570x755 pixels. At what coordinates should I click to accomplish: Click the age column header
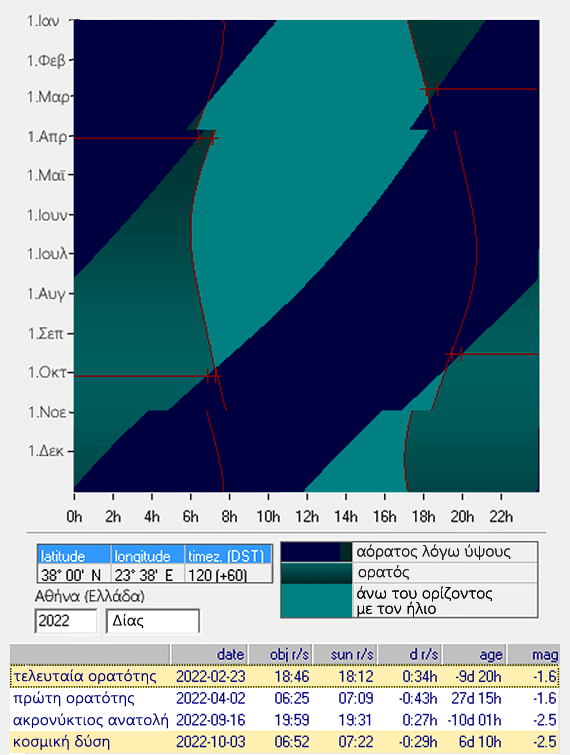(474, 654)
